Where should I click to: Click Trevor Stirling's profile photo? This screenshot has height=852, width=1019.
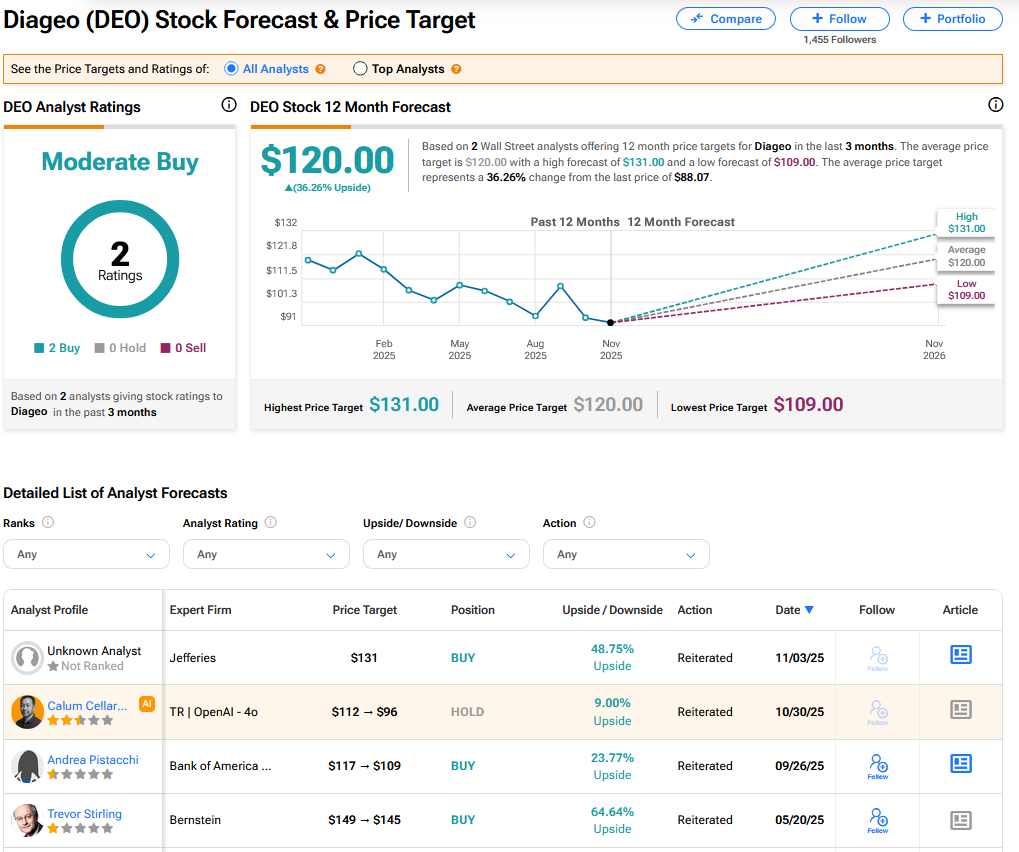click(27, 820)
